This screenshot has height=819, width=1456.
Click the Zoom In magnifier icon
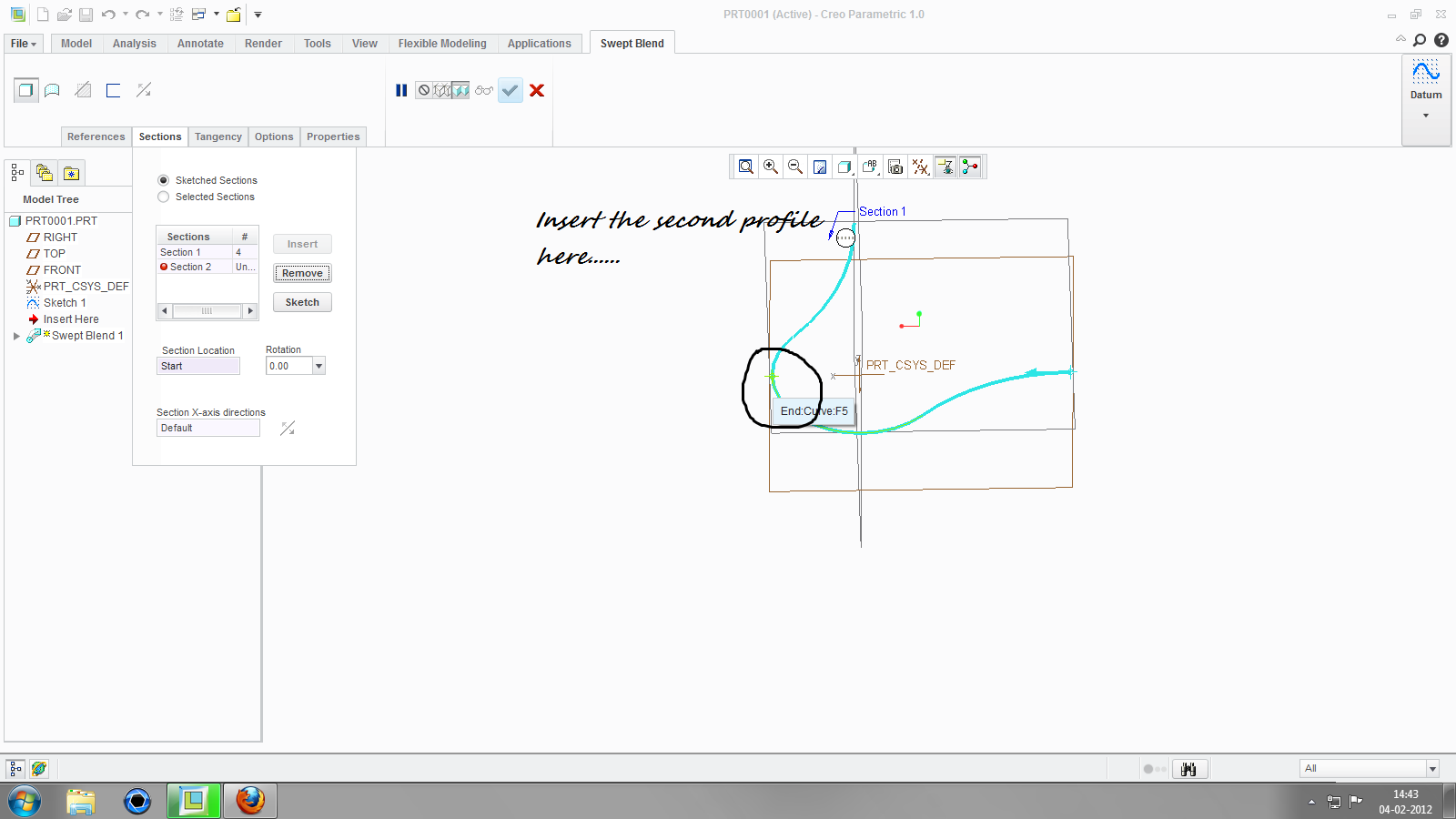point(771,167)
